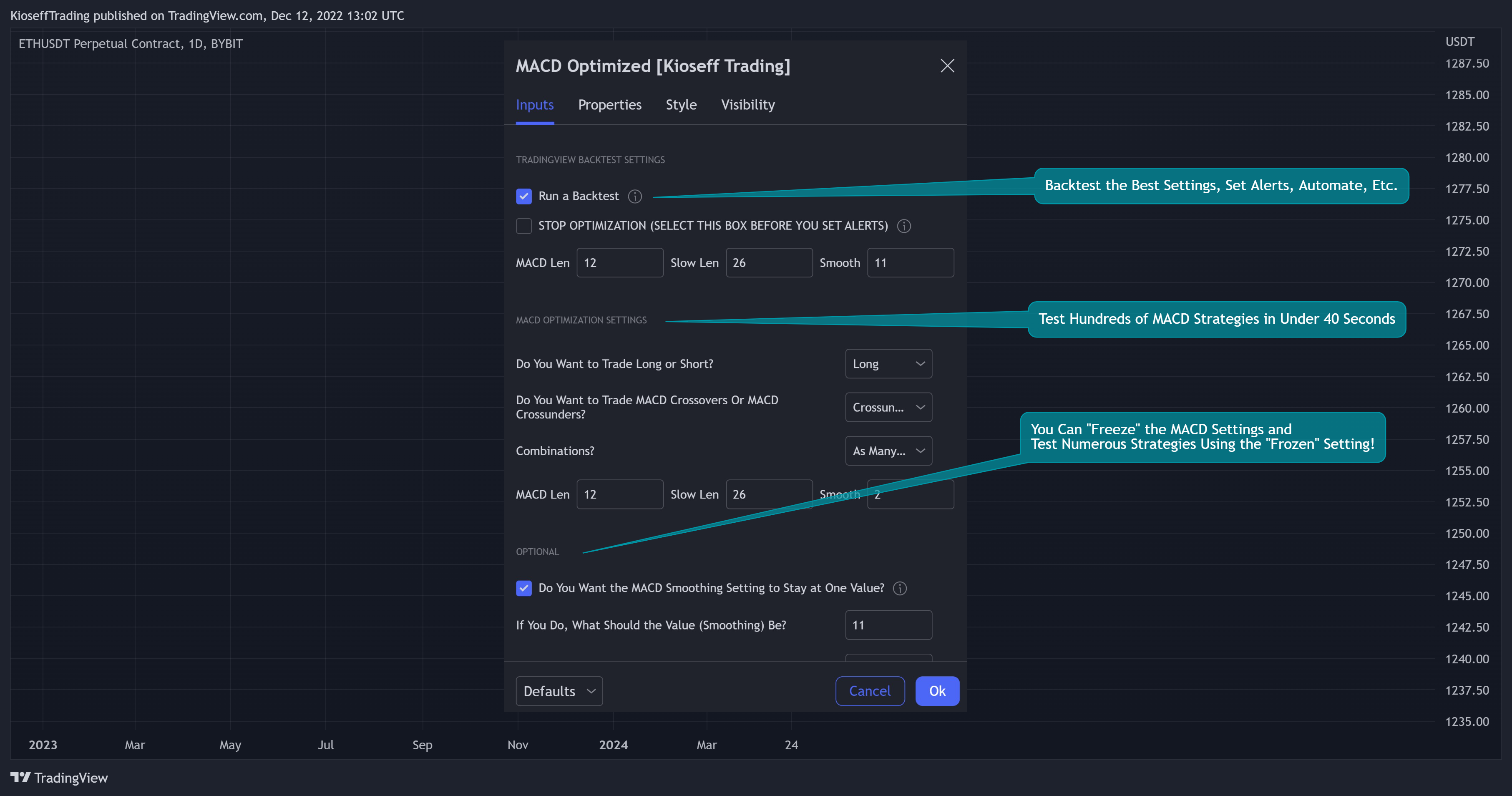Show info icon for STOP OPTIMIZATION option
1512x796 pixels.
coord(904,226)
